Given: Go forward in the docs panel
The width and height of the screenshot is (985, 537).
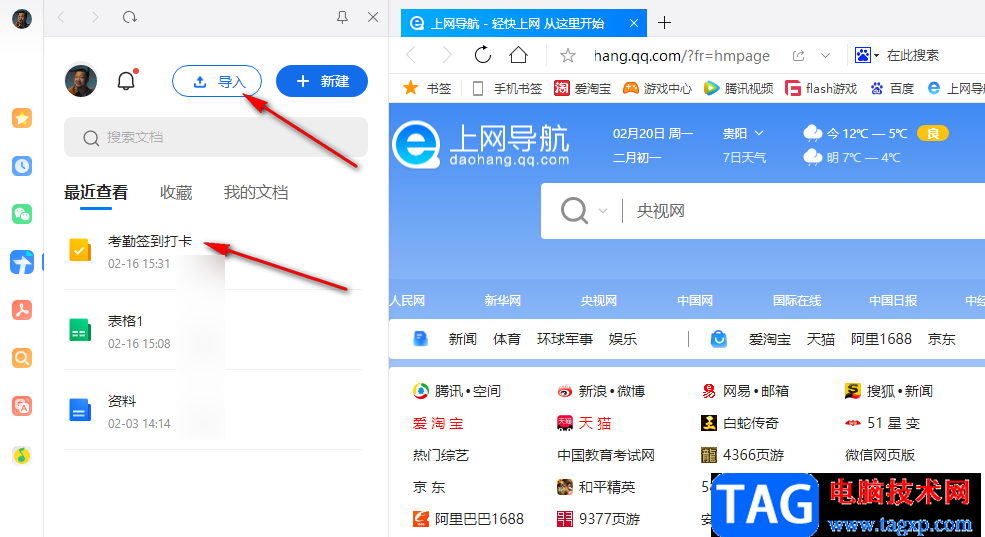Looking at the screenshot, I should 95,18.
